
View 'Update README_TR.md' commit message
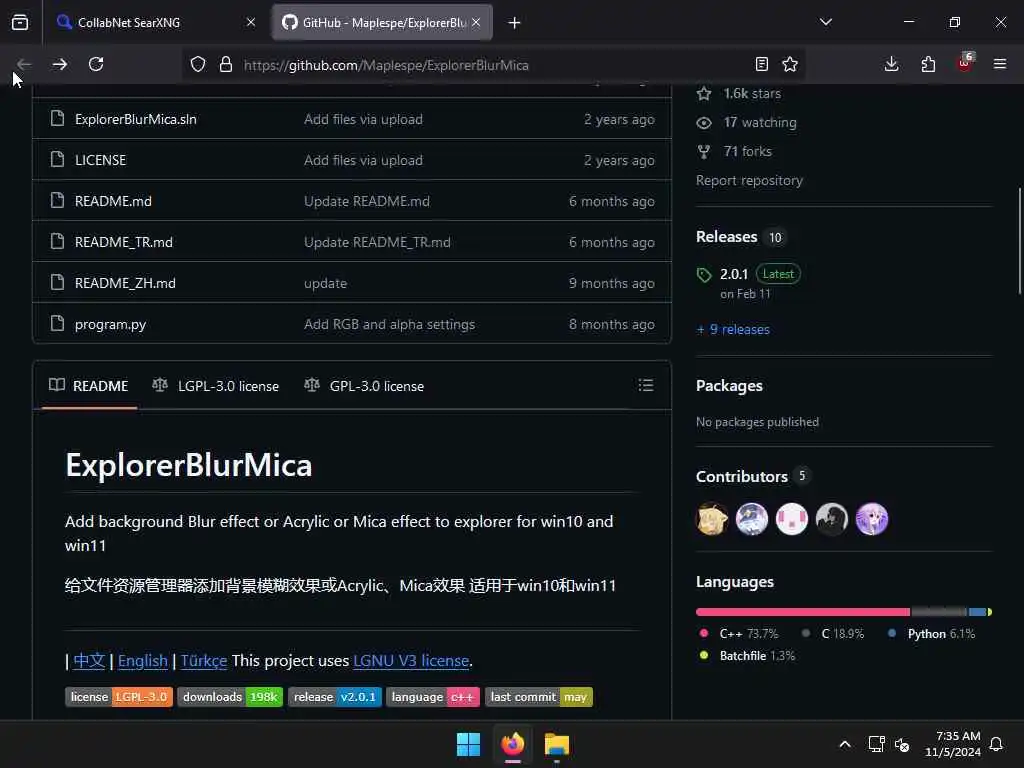[377, 242]
